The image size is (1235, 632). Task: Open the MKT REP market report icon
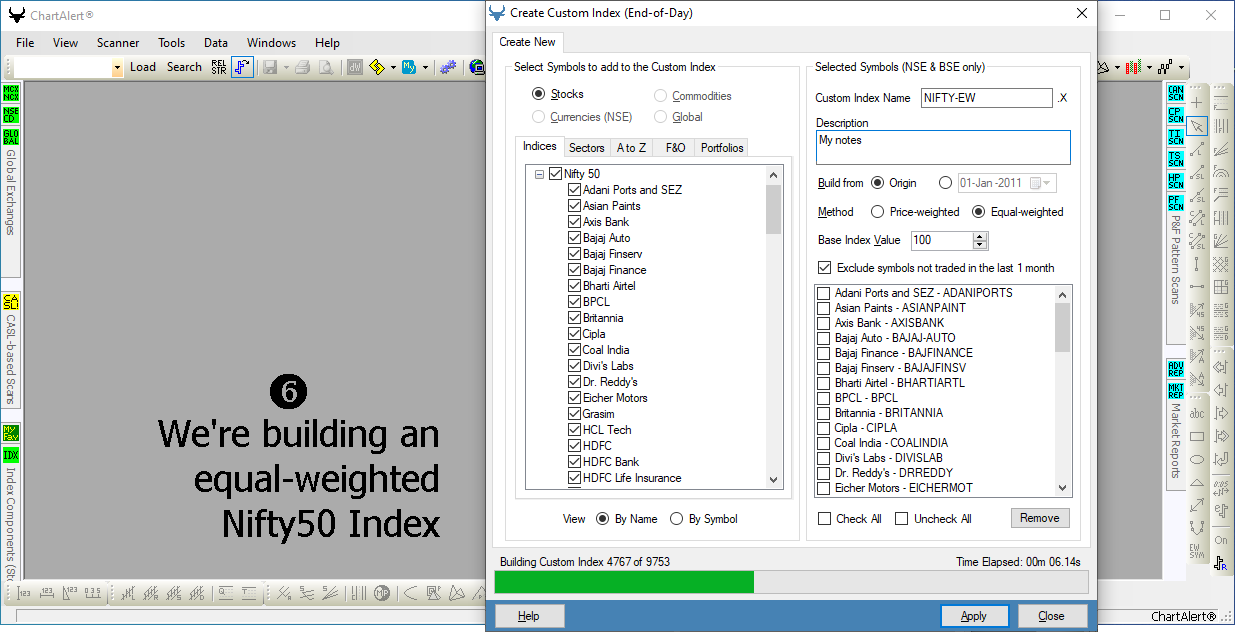pyautogui.click(x=1175, y=389)
